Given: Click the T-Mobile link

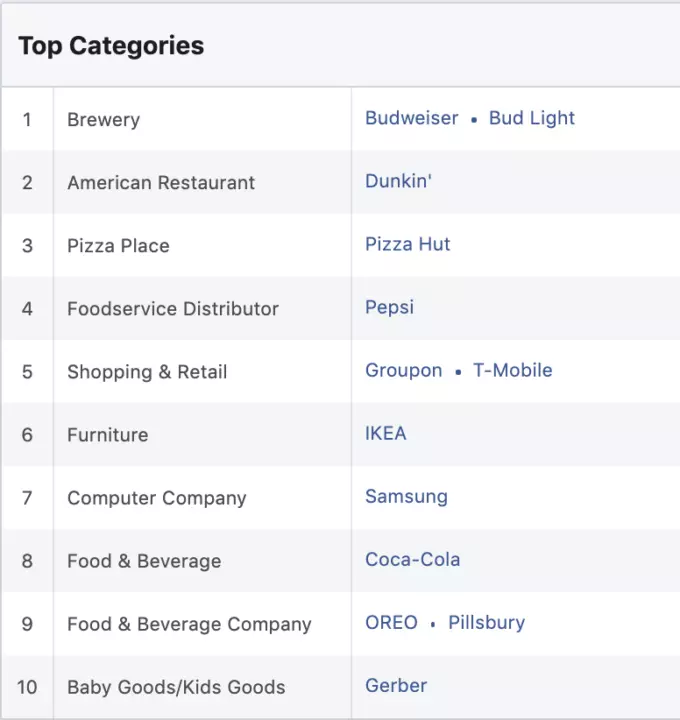Looking at the screenshot, I should (x=512, y=370).
